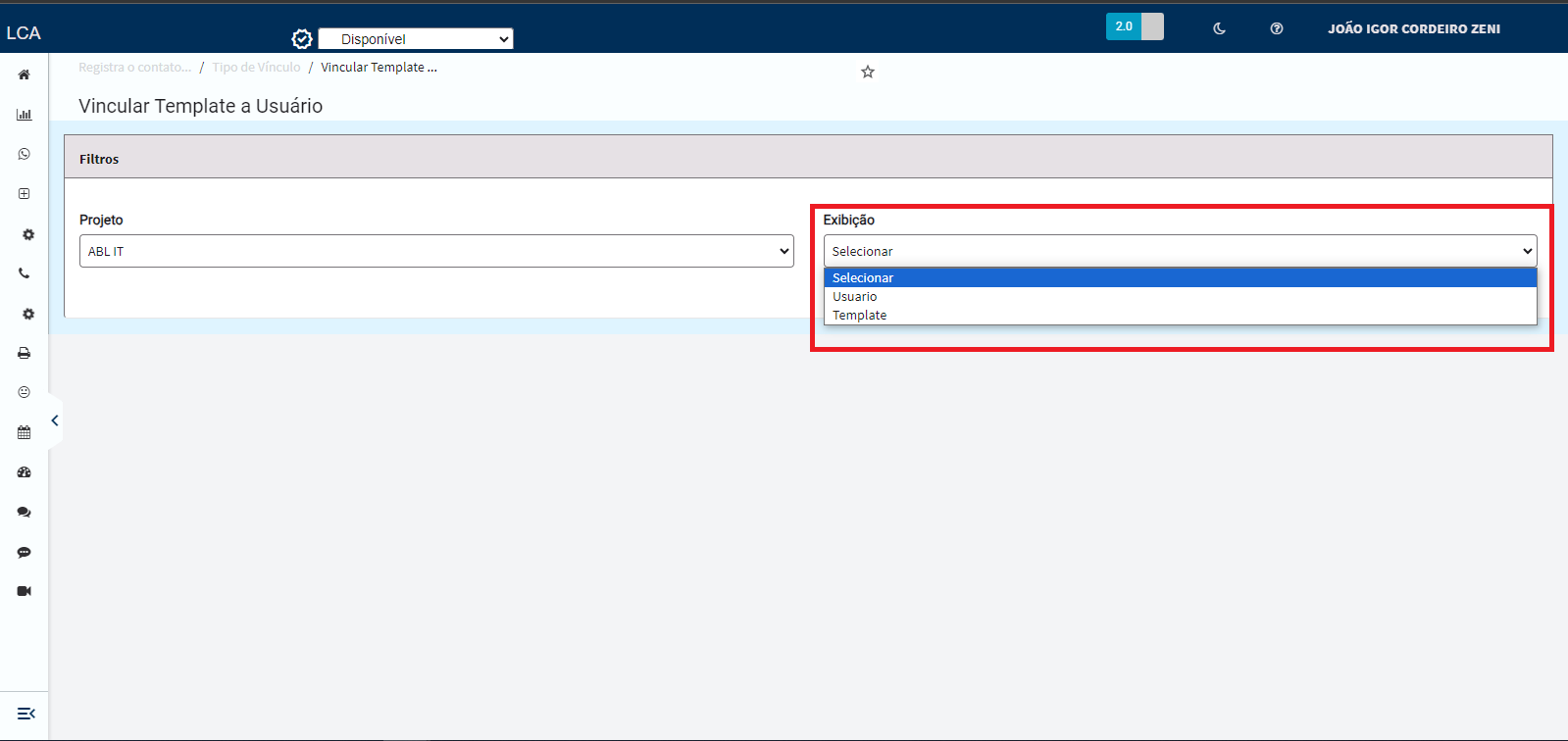Click the gear icon above the printer icon
Screen dimensions: 1568x741
coord(27,314)
